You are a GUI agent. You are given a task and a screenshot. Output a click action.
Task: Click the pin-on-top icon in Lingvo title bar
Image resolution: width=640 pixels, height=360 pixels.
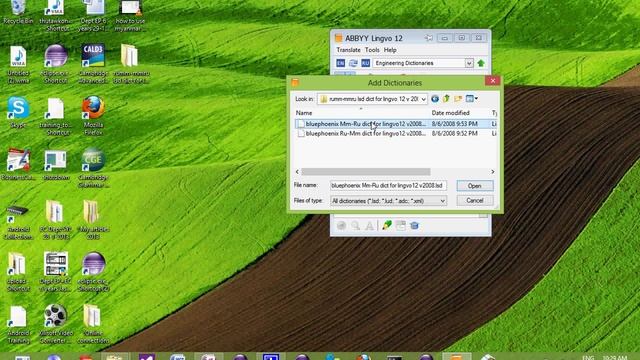coord(429,38)
